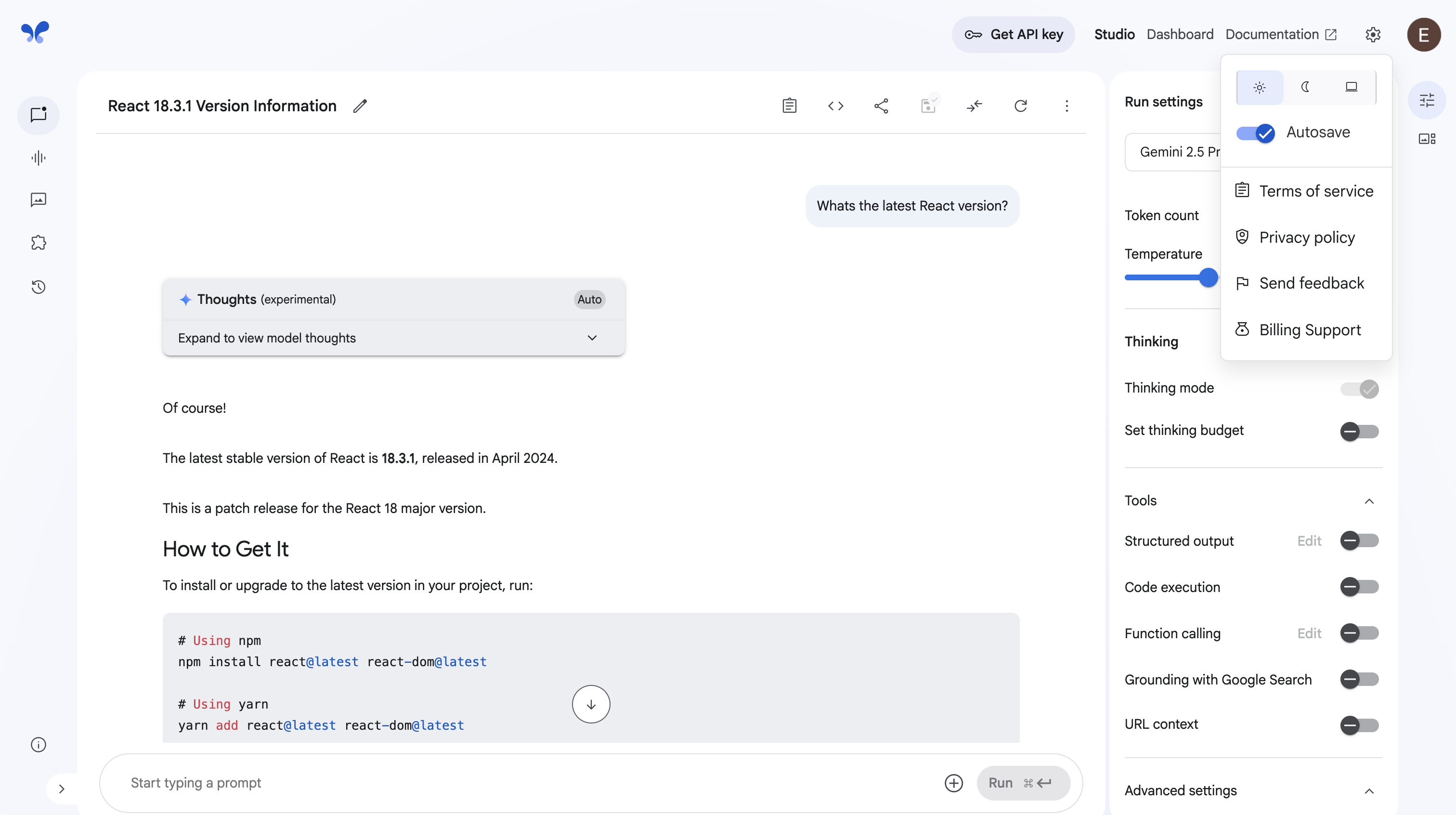Collapse the Tools section
Viewport: 1456px width, 815px height.
coord(1369,501)
